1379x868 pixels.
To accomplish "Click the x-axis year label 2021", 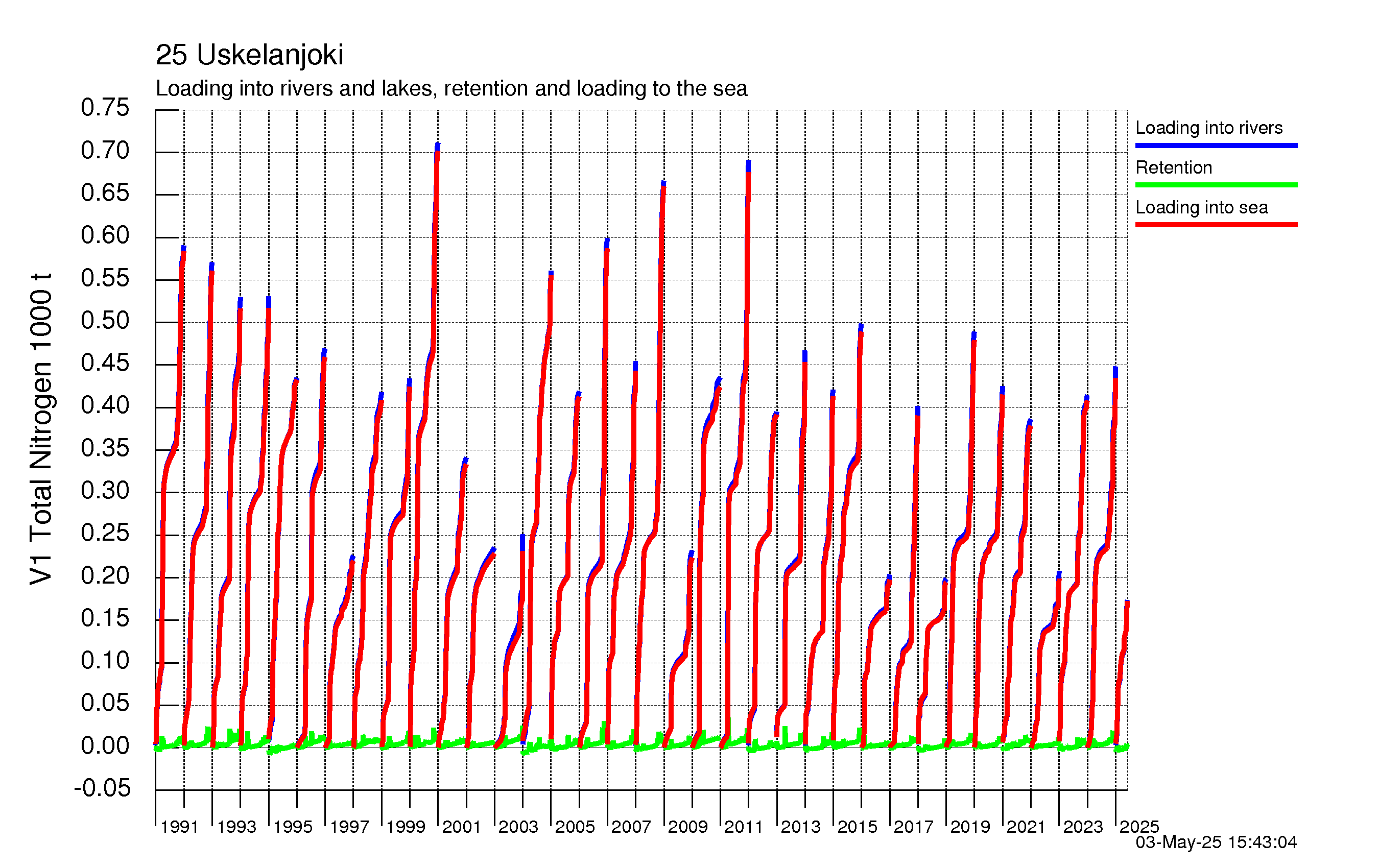I will pos(1026,827).
